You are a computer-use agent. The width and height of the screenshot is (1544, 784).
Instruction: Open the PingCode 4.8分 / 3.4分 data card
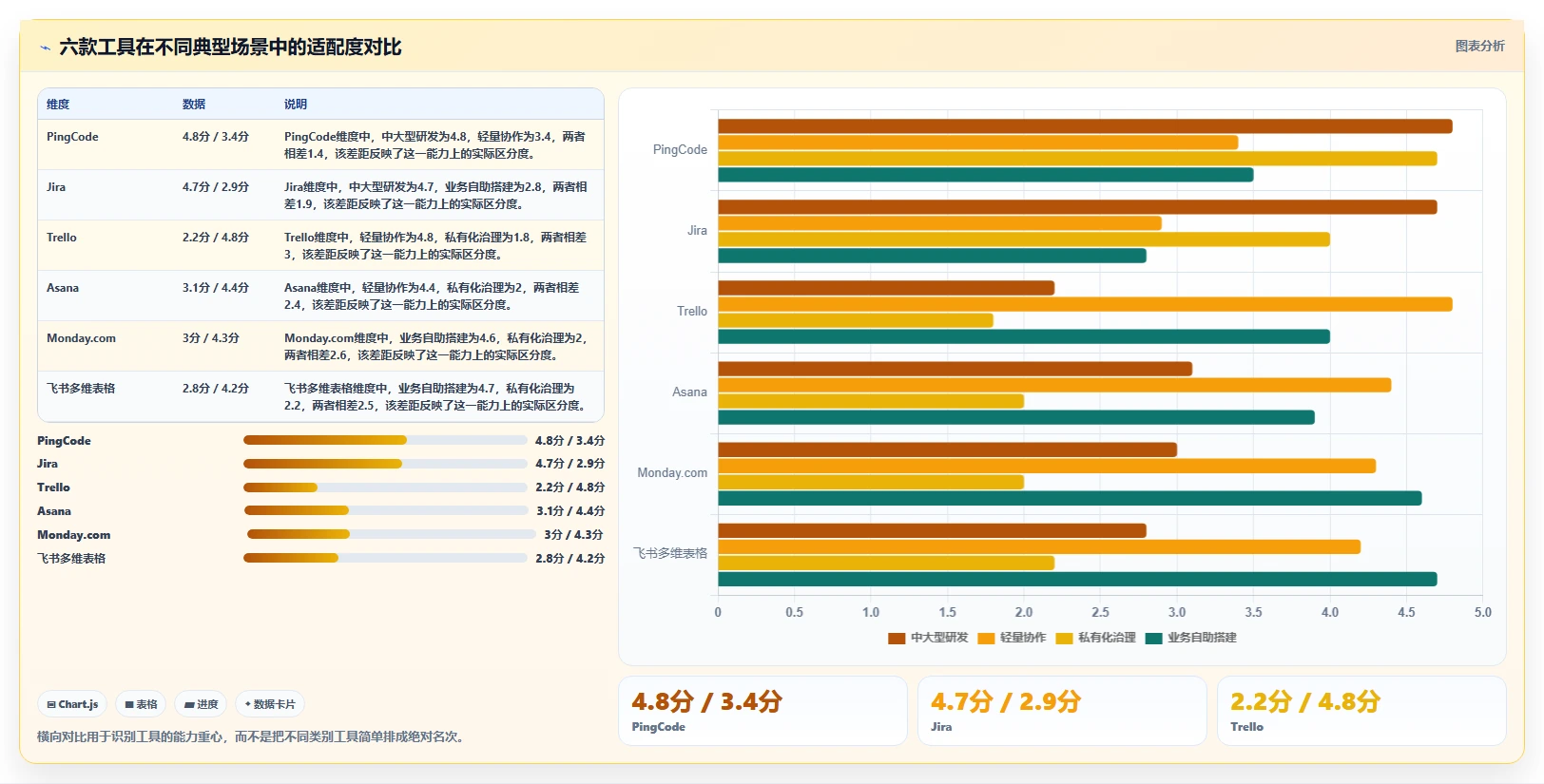click(x=762, y=711)
